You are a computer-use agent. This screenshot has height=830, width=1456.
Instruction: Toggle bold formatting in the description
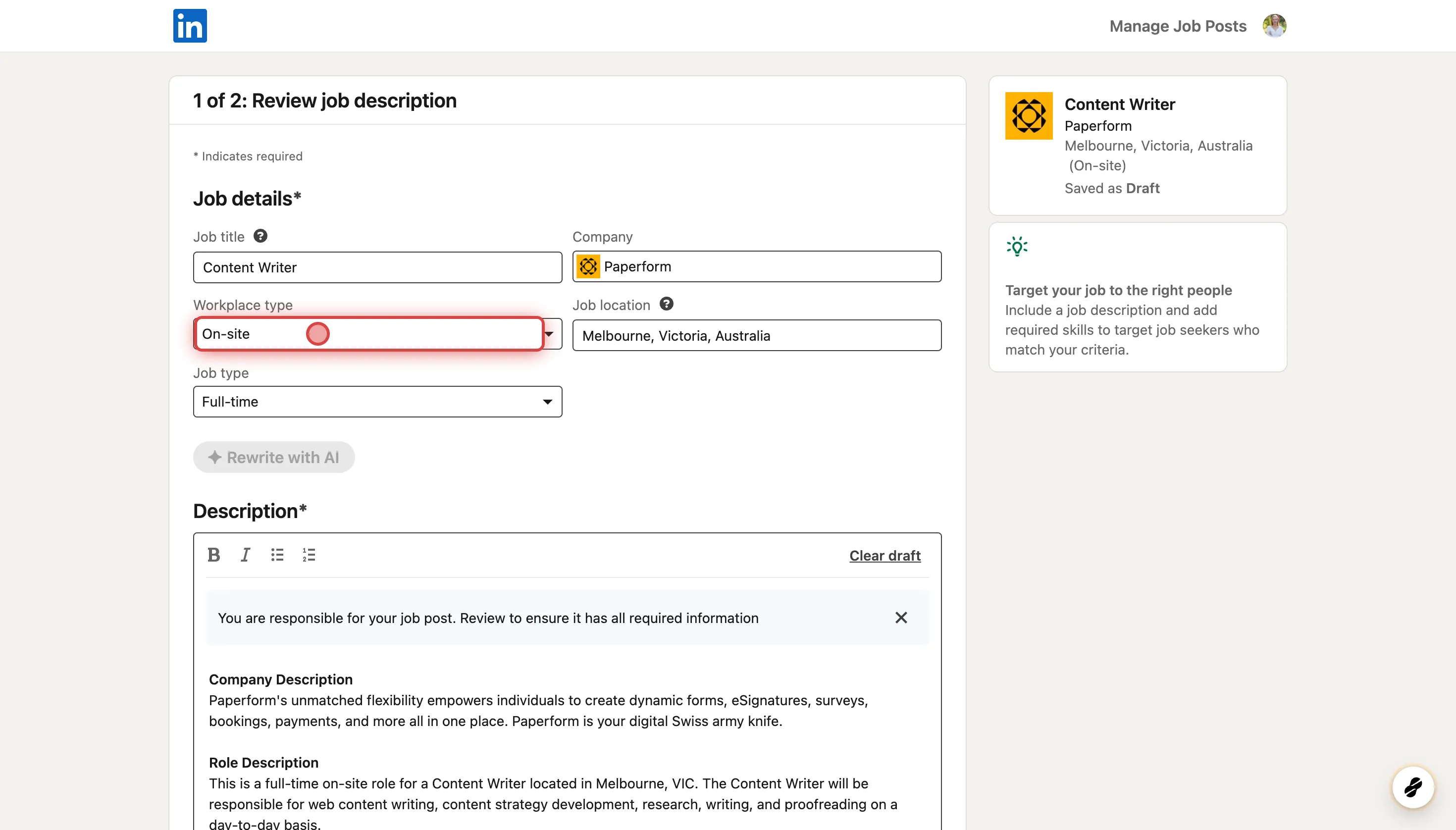214,555
